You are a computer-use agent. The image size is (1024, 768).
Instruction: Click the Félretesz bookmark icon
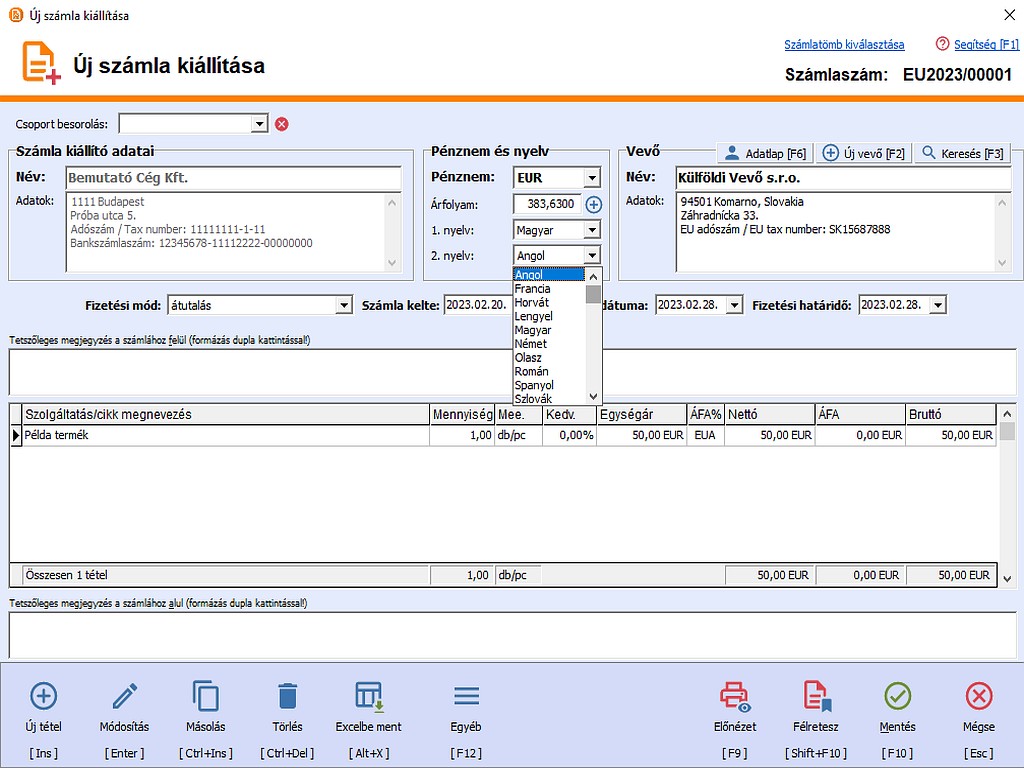point(817,696)
